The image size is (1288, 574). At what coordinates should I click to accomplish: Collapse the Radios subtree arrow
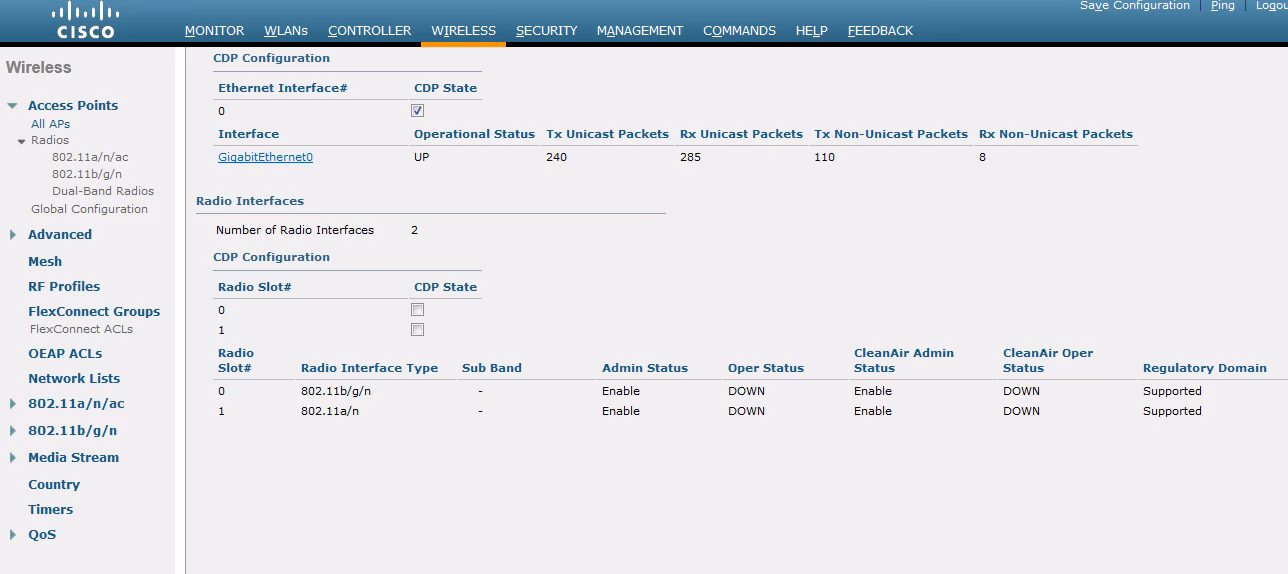pos(21,141)
